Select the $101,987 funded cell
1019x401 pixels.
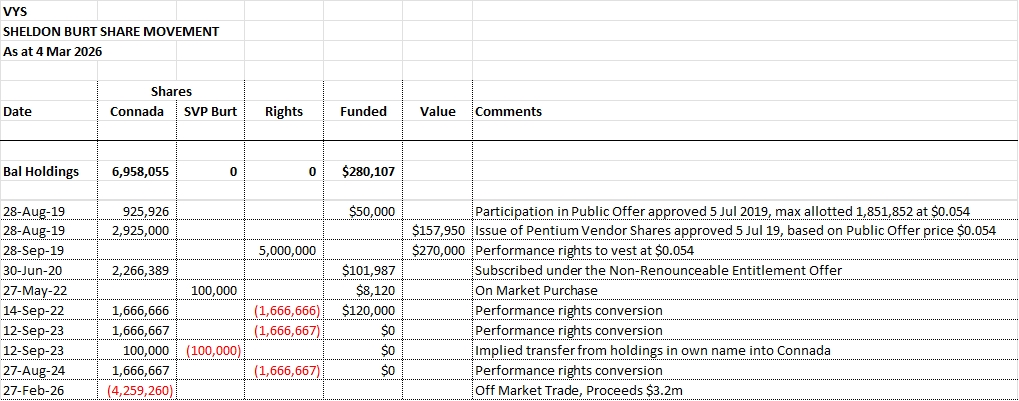[368, 271]
